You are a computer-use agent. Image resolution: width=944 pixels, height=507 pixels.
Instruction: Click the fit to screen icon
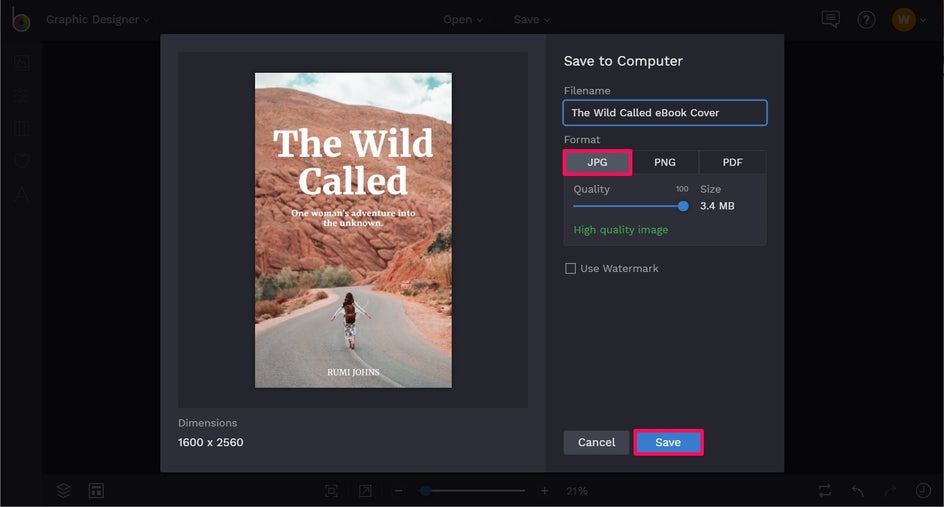(x=331, y=491)
